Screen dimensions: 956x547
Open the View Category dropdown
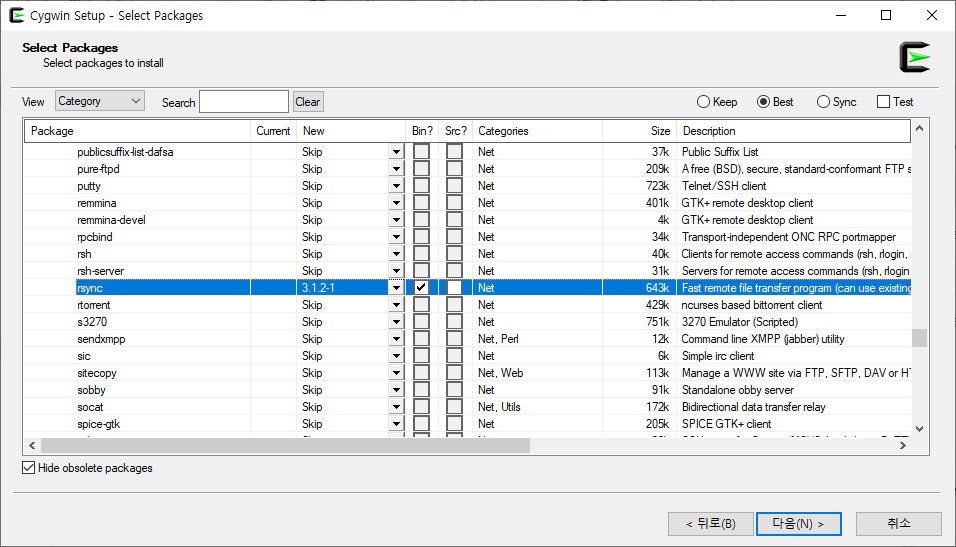[100, 101]
